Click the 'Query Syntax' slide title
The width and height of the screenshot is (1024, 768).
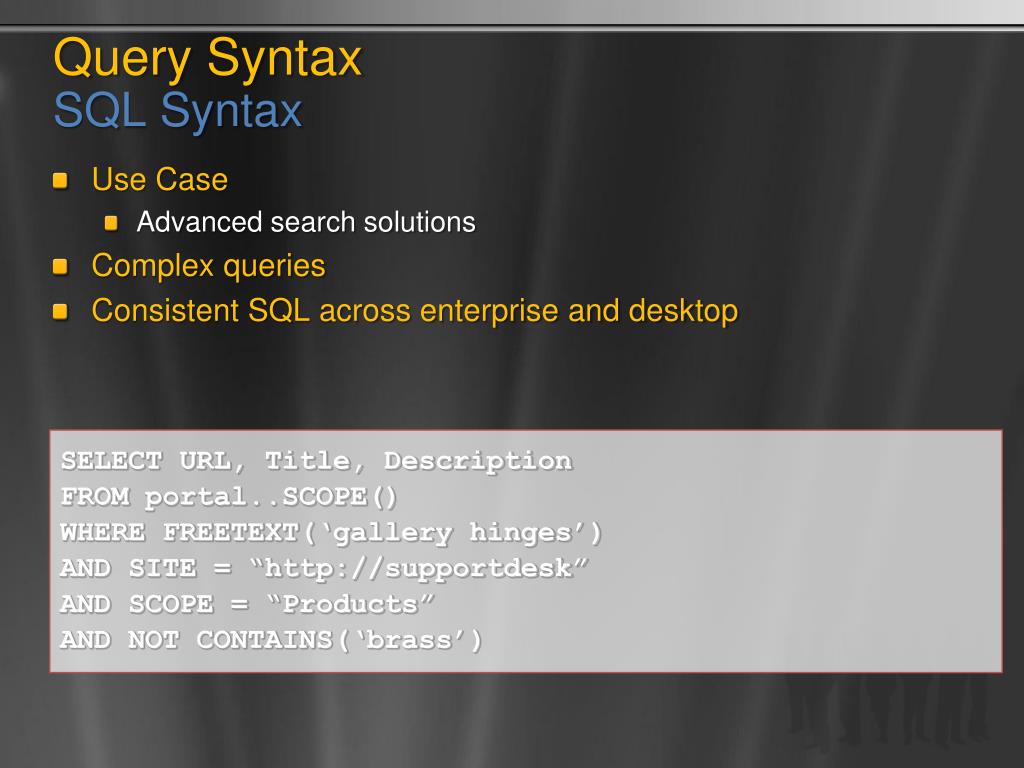click(208, 59)
